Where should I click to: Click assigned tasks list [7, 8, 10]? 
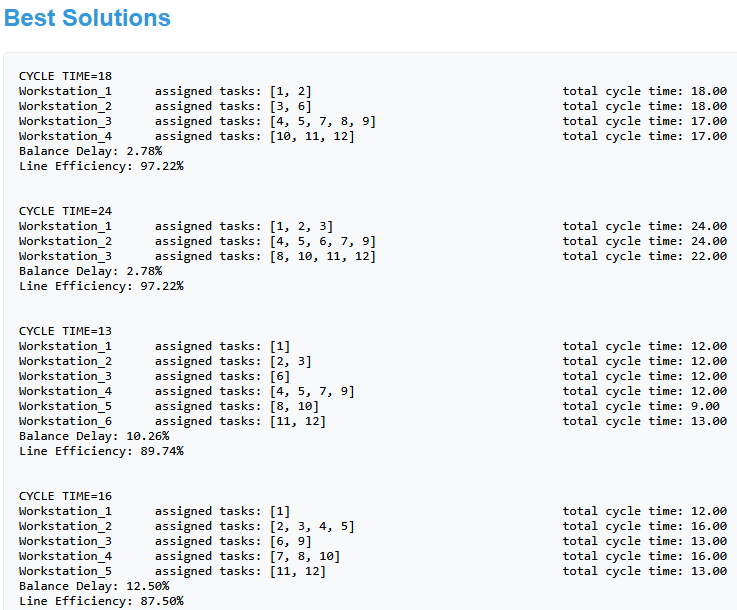click(x=304, y=556)
